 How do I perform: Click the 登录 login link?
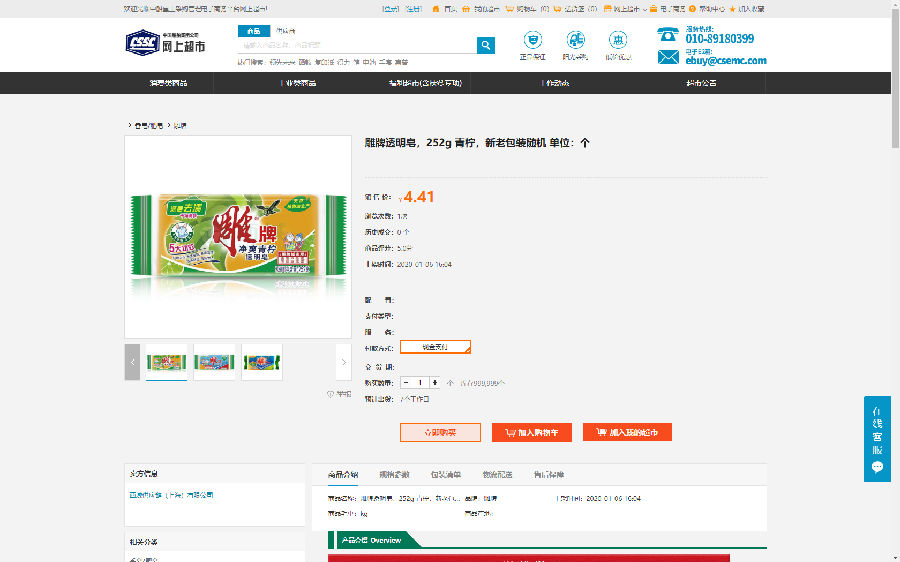390,9
